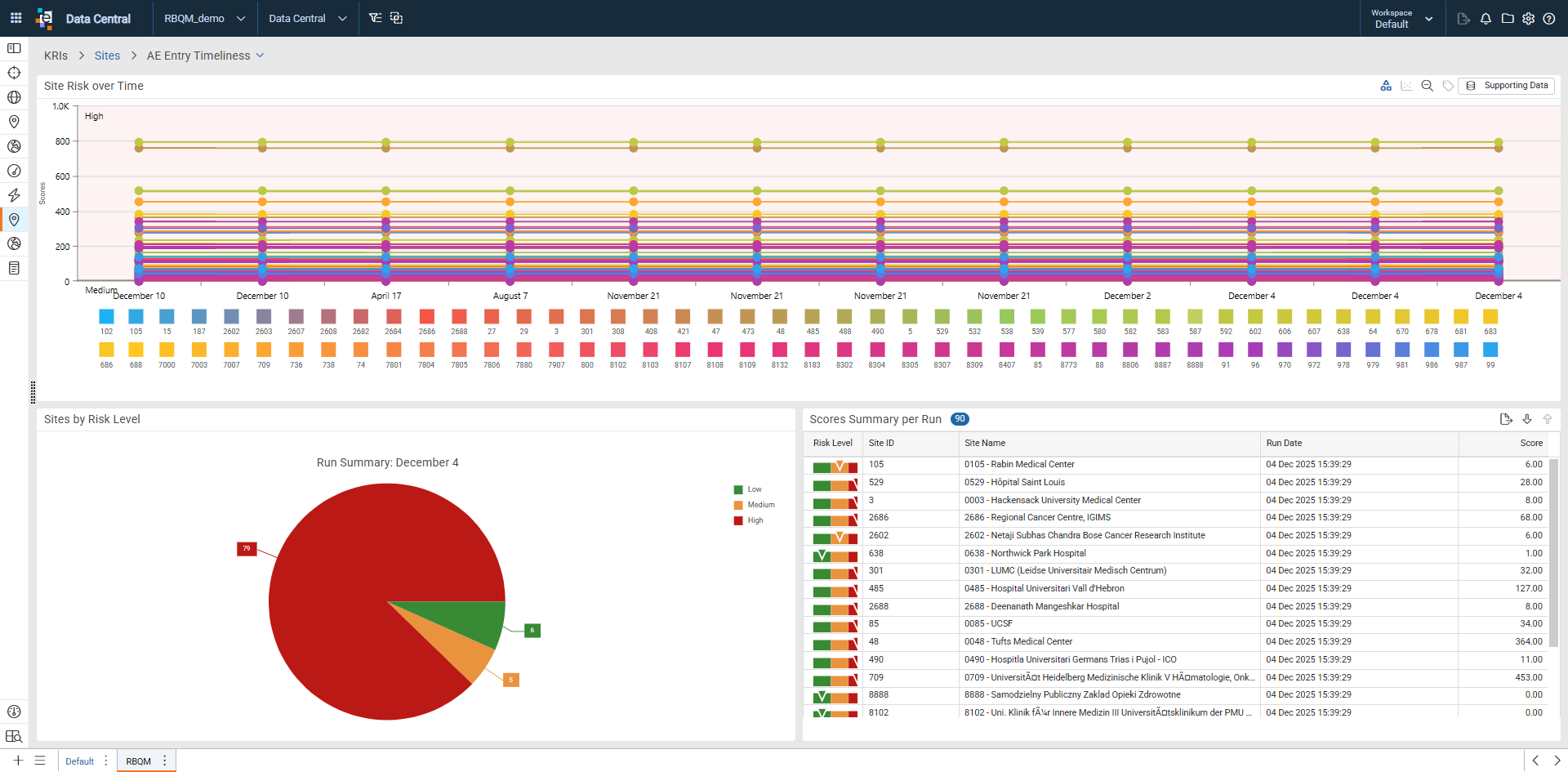Viewport: 1568px width, 772px height.
Task: Click the copy-layers icon in top bar
Action: click(x=397, y=18)
